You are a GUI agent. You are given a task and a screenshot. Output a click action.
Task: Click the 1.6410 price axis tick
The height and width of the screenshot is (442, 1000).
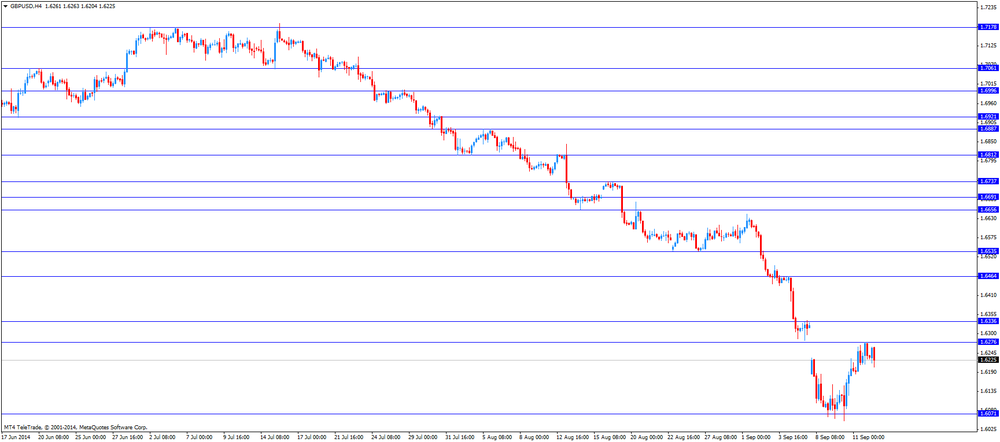[x=988, y=295]
